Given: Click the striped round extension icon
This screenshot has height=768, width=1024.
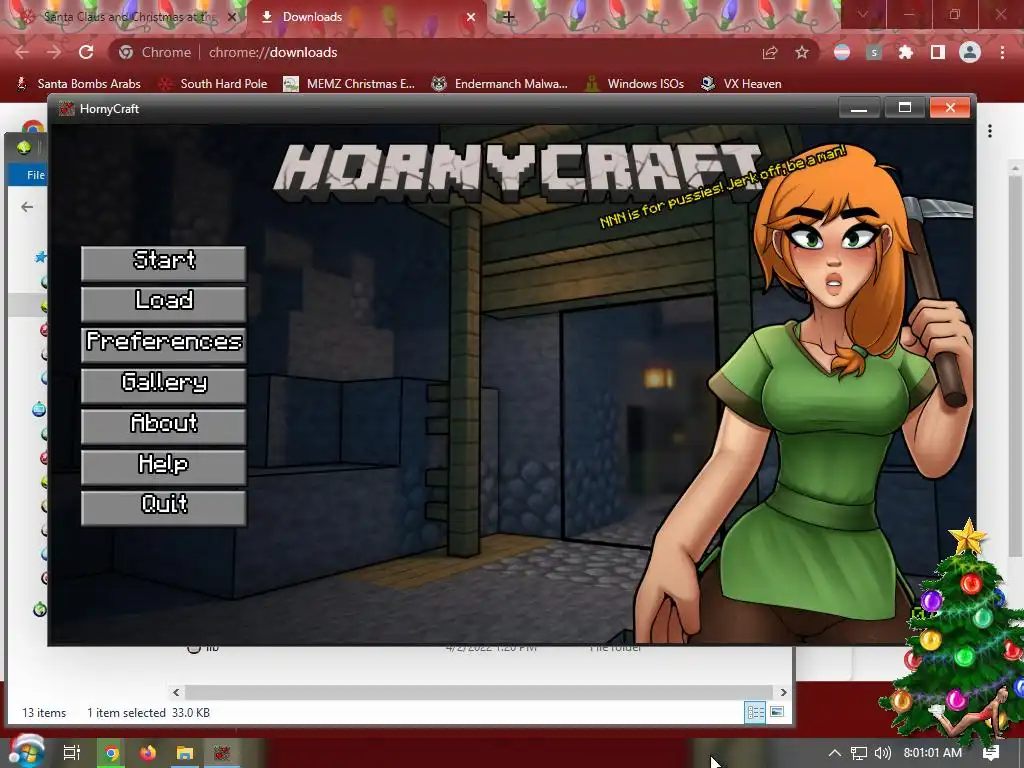Looking at the screenshot, I should pyautogui.click(x=842, y=52).
